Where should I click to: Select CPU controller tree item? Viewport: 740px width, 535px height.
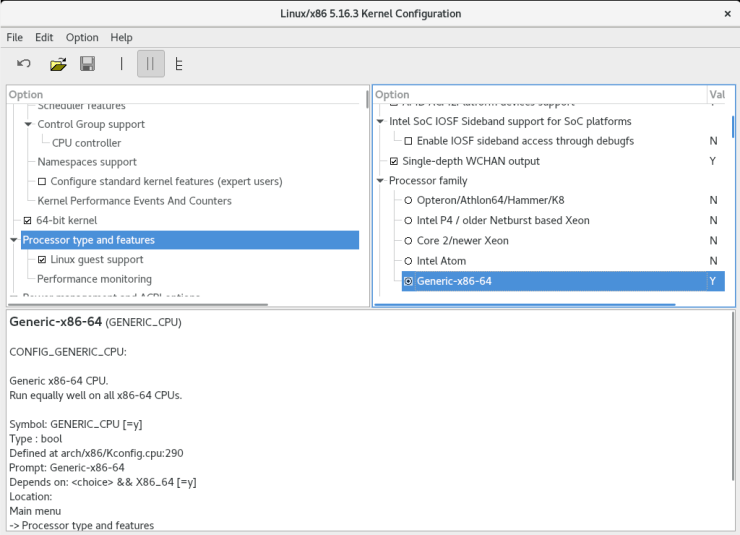click(86, 143)
